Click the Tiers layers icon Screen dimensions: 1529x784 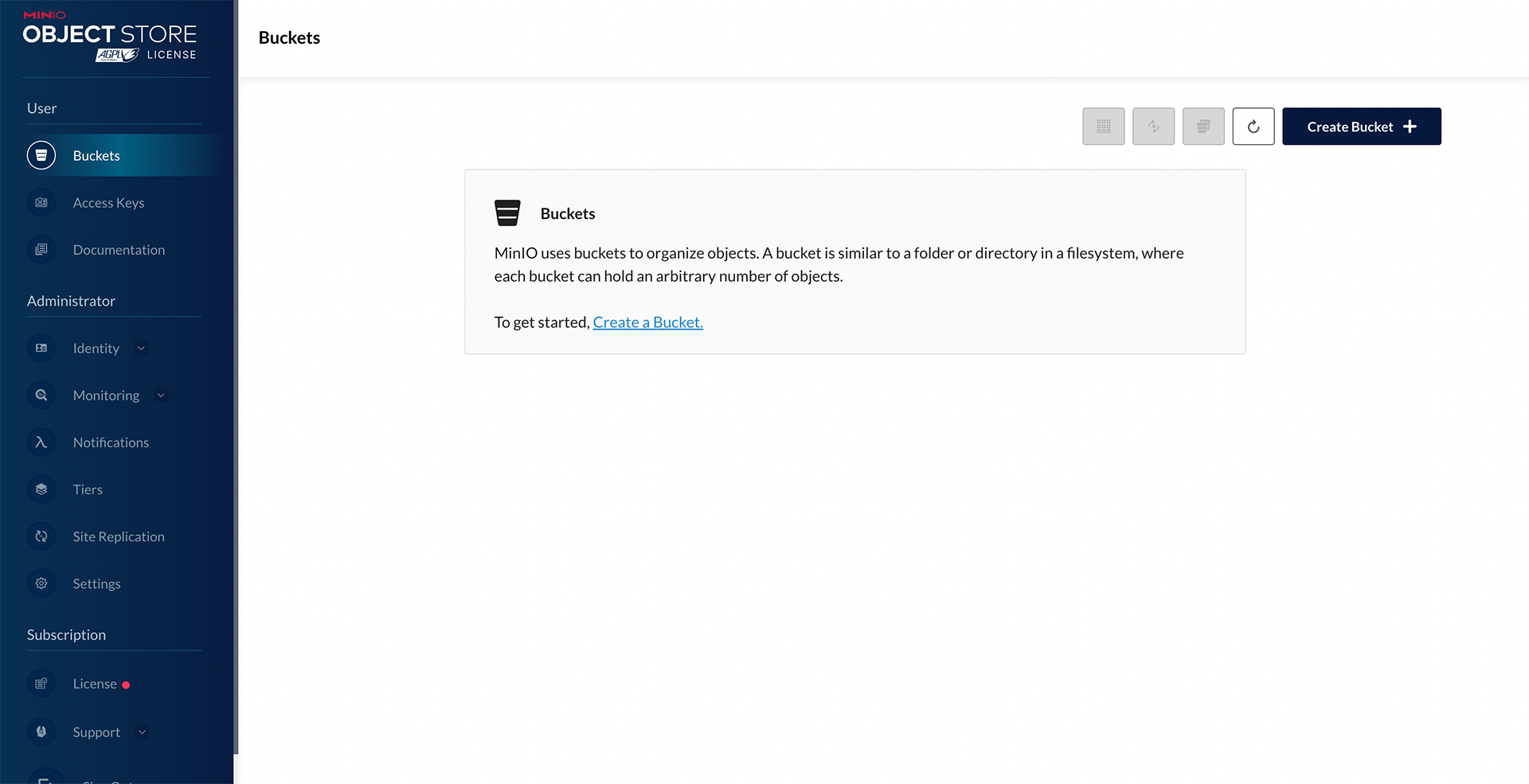[41, 490]
